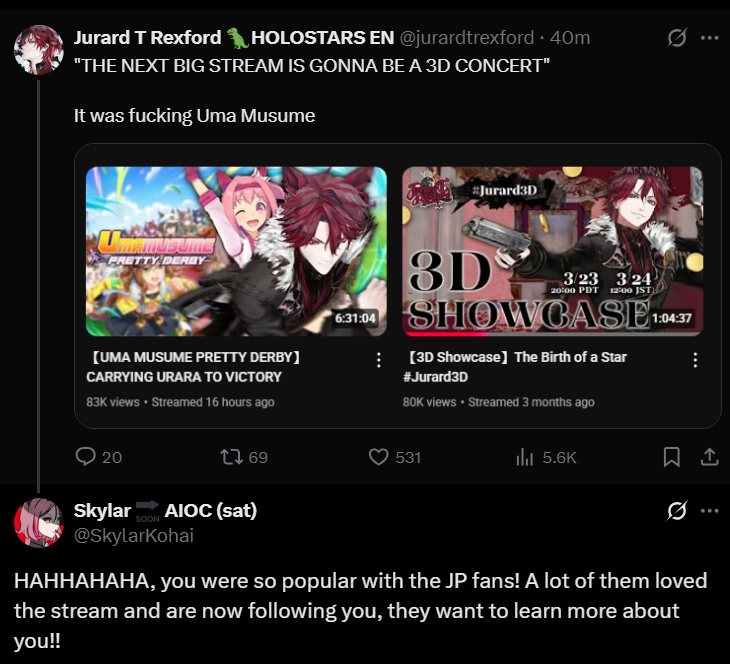The height and width of the screenshot is (664, 730).
Task: Bookmark Jurard's tweet
Action: (x=671, y=457)
